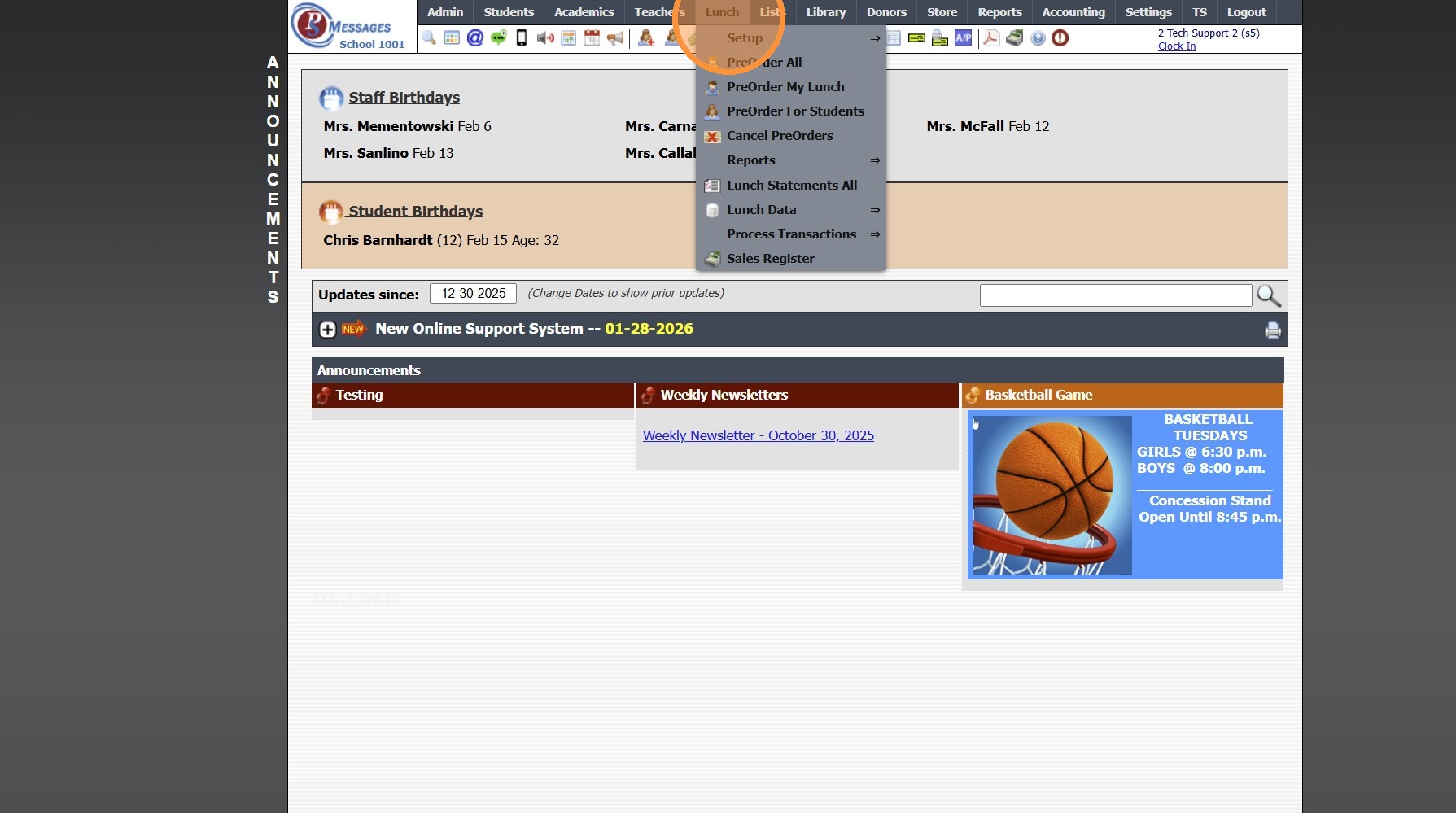Expand the Lunch Data submenu arrow
This screenshot has height=813, width=1456.
click(x=875, y=210)
